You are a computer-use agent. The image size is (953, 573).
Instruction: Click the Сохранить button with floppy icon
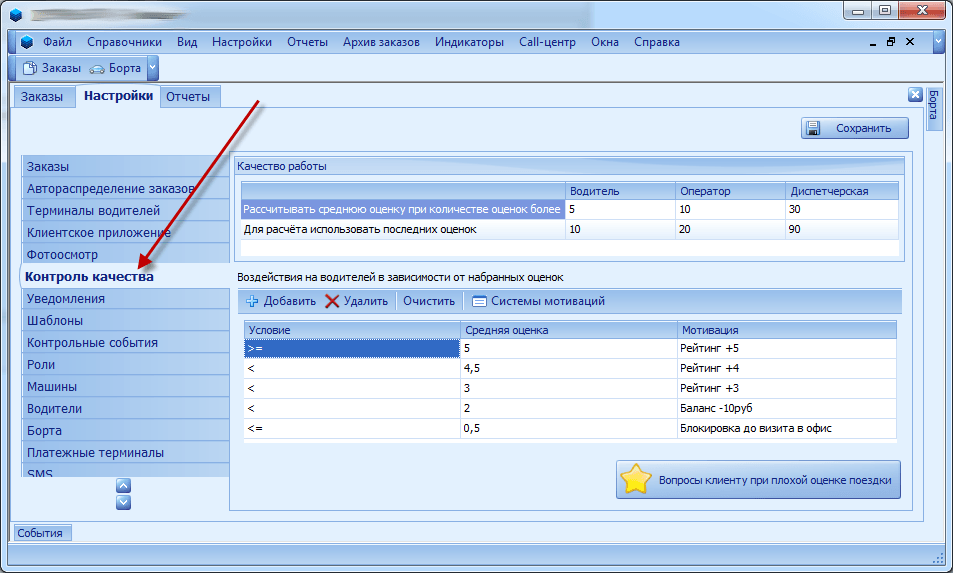point(855,128)
